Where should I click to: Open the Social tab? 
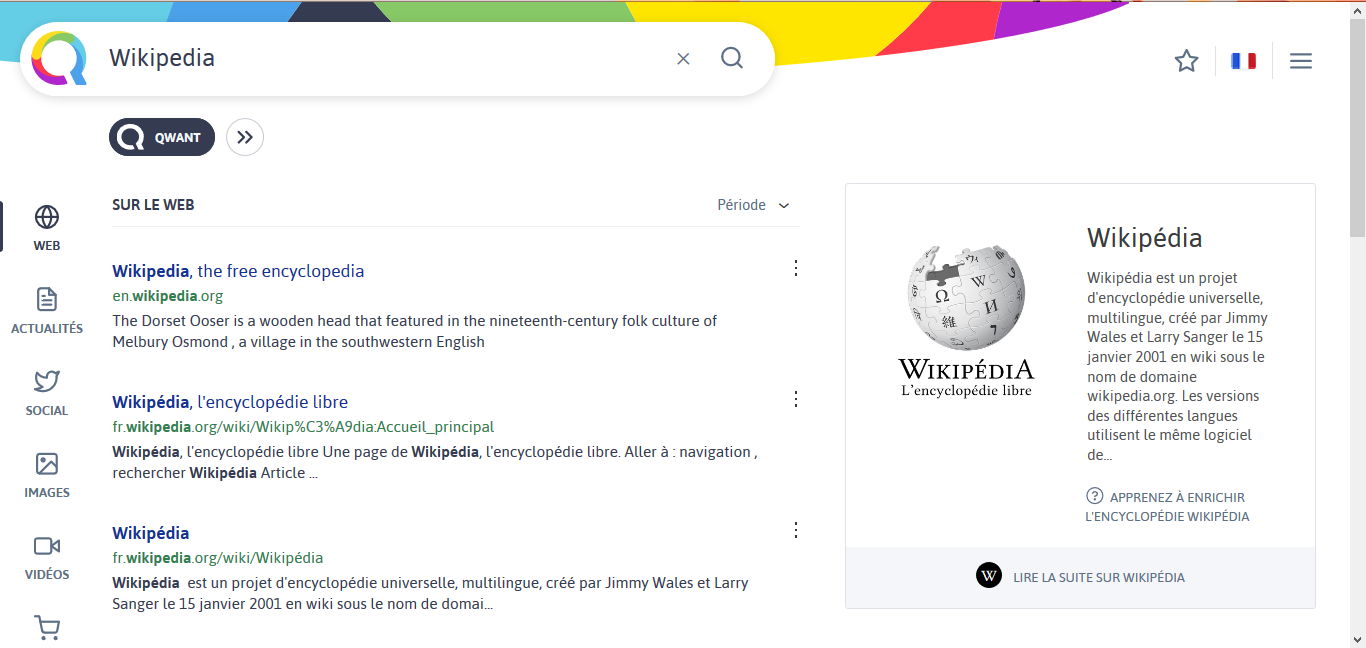pos(47,393)
